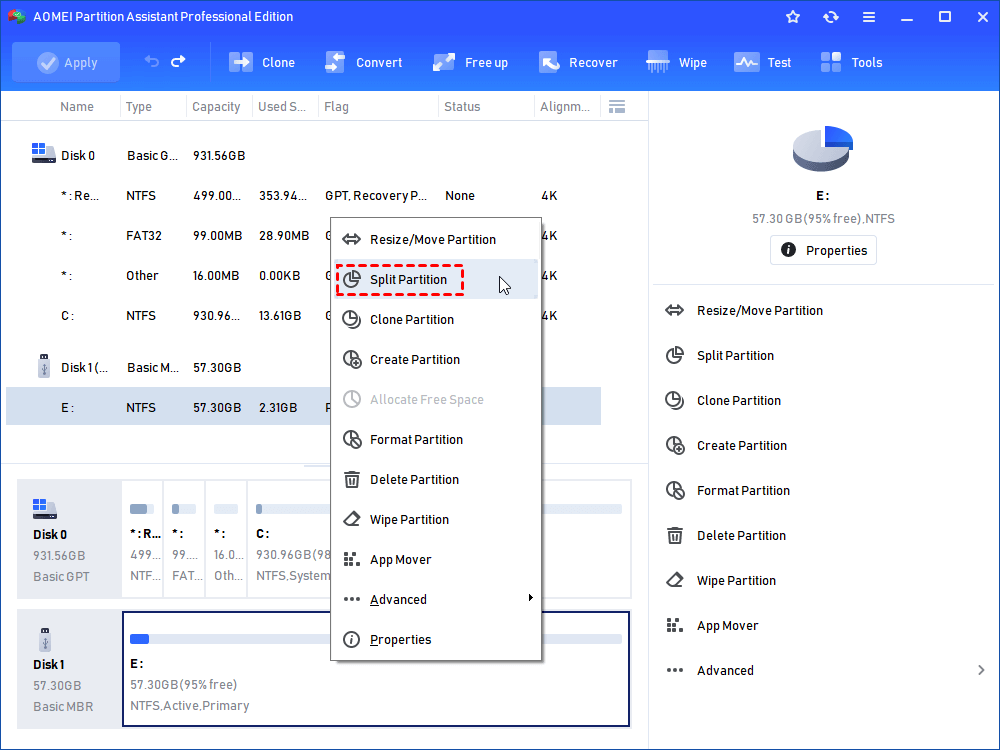Open the hamburger menu in title bar
This screenshot has width=1000, height=750.
coord(869,17)
